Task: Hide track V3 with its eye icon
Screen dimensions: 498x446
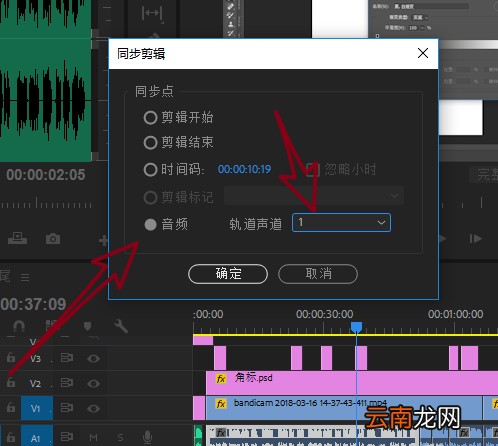Action: (93, 358)
